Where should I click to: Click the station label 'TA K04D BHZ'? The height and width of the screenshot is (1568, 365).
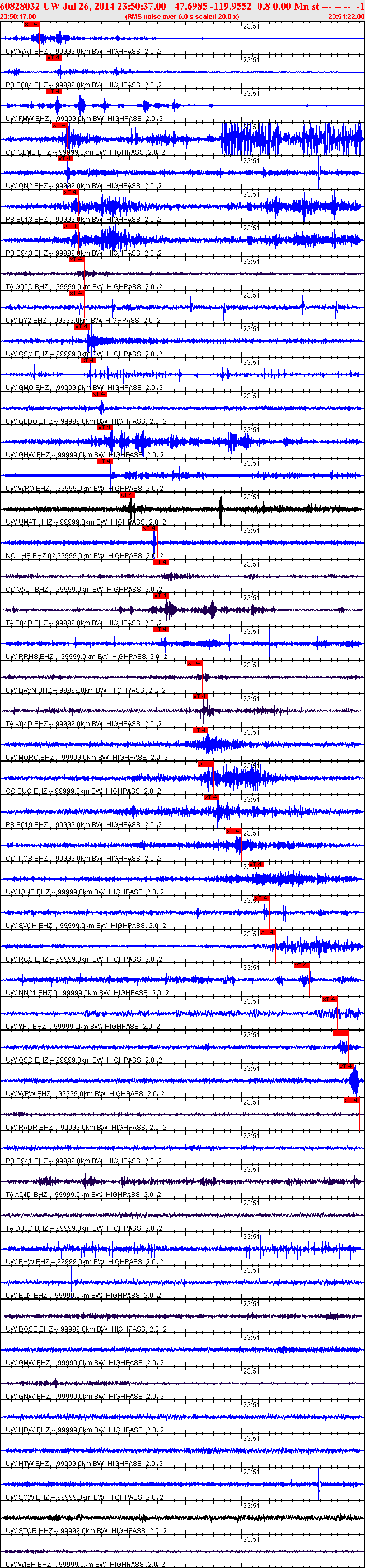pos(26,723)
